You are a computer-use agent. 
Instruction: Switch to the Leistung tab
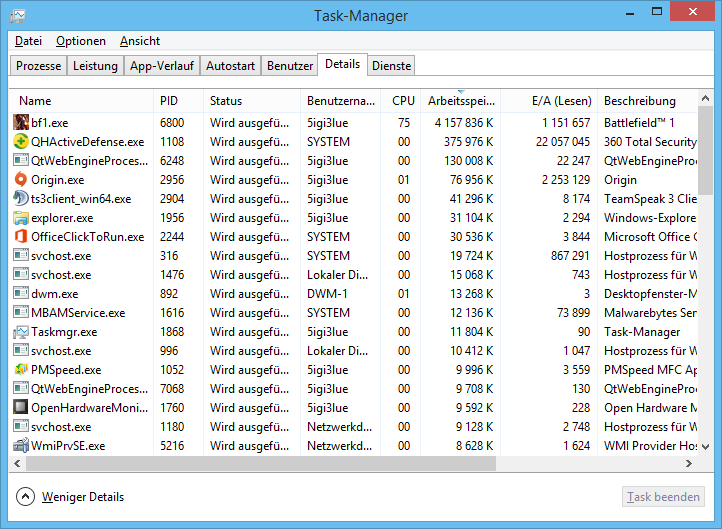(97, 66)
